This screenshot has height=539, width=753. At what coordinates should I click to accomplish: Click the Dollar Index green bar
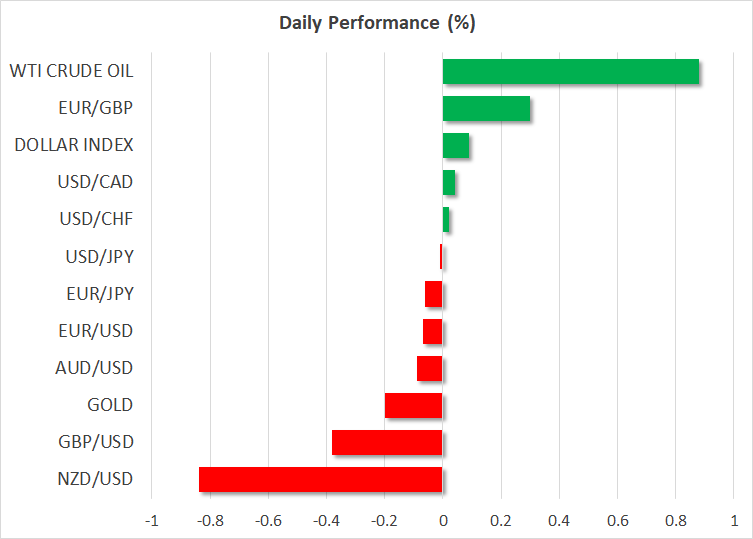point(455,146)
